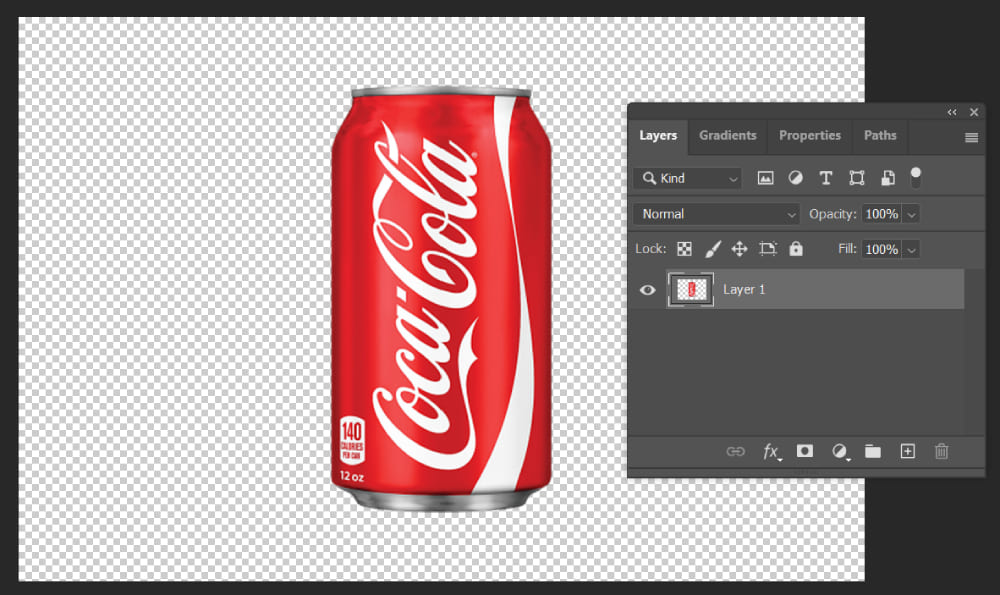Image resolution: width=1000 pixels, height=595 pixels.
Task: Select the Layer 1 thumbnail
Action: pyautogui.click(x=691, y=290)
